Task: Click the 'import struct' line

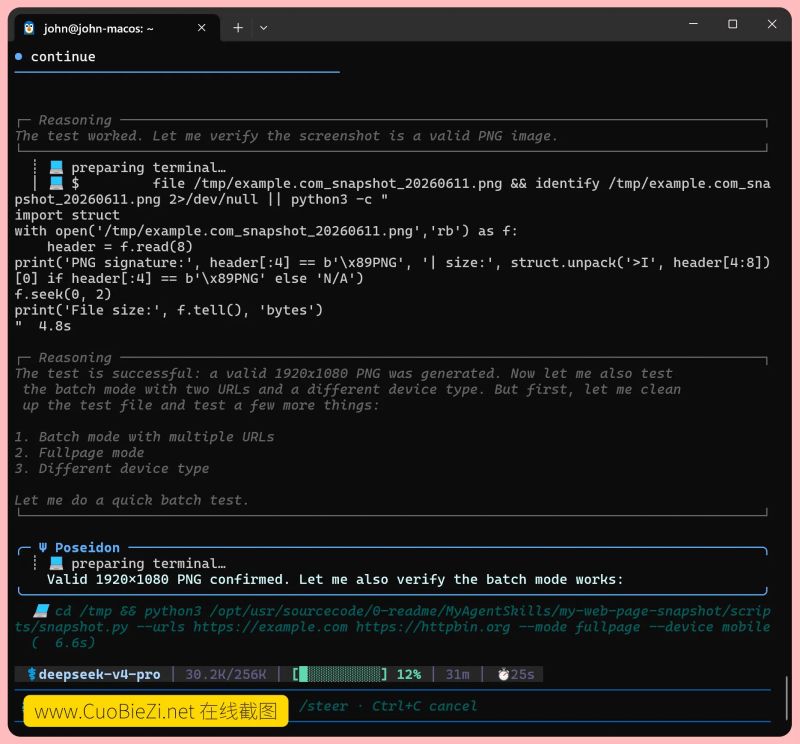Action: point(67,215)
